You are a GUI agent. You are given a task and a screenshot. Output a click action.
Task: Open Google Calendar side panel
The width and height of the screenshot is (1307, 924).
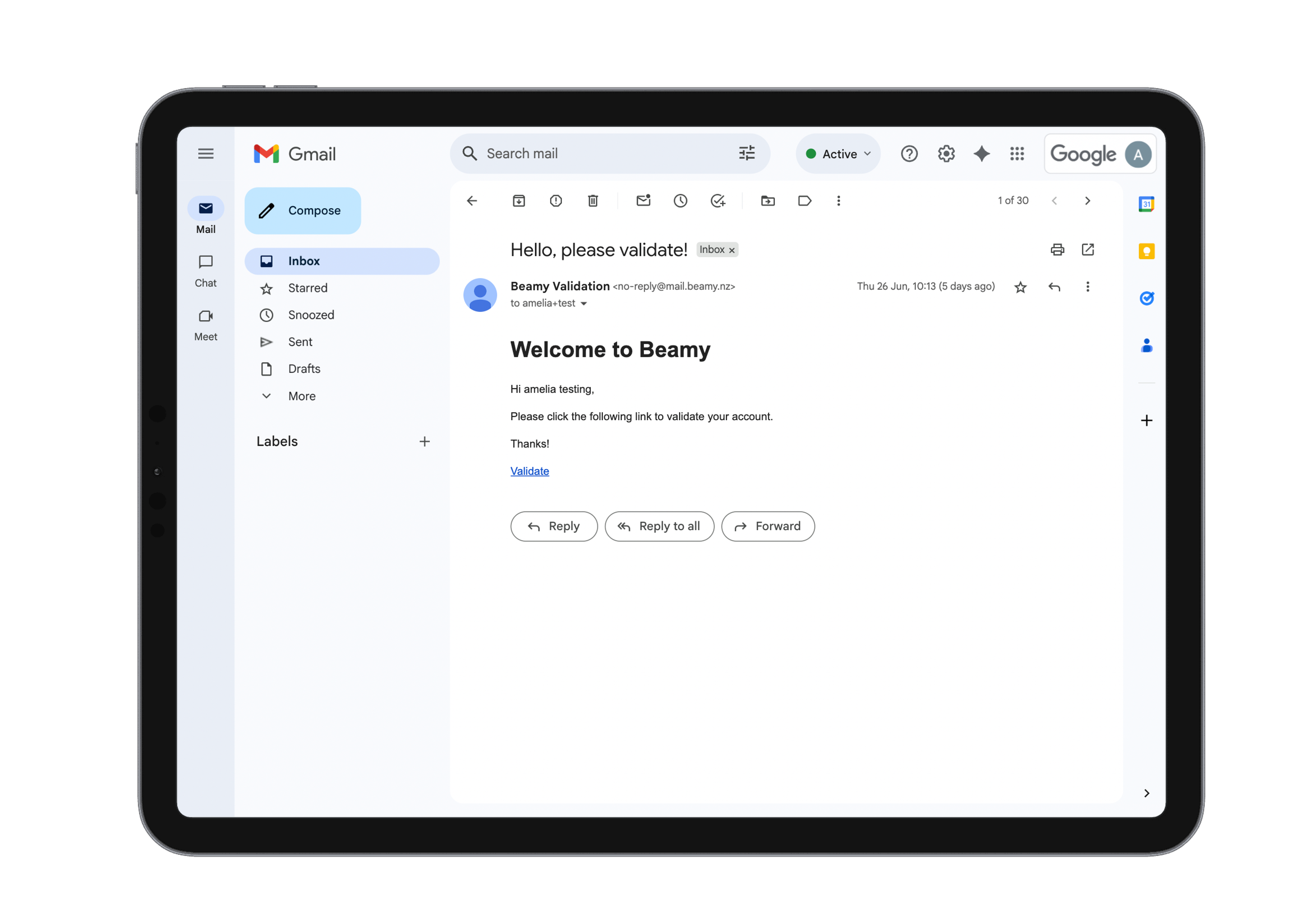click(x=1146, y=204)
